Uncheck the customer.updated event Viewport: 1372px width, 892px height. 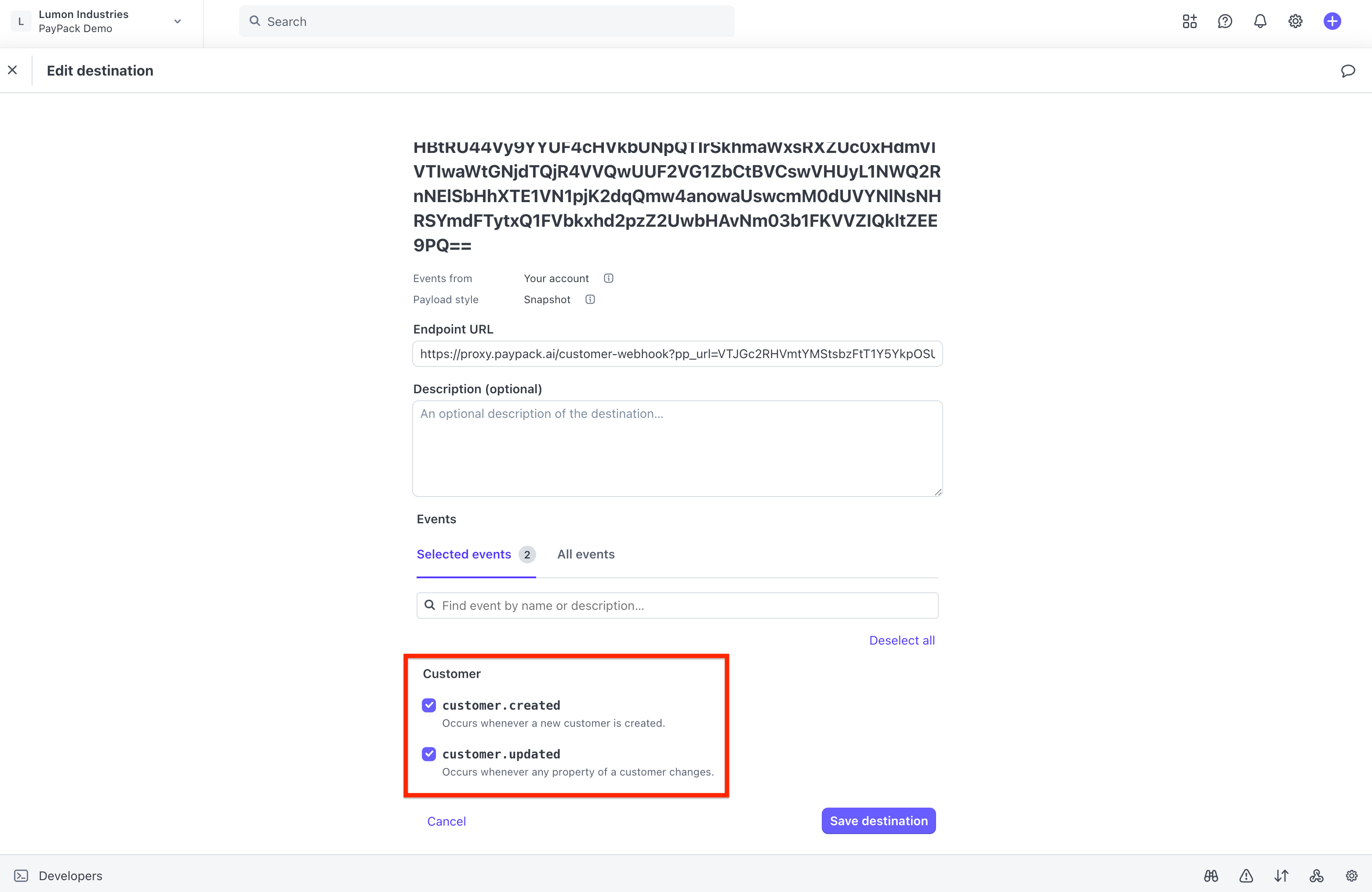click(429, 754)
